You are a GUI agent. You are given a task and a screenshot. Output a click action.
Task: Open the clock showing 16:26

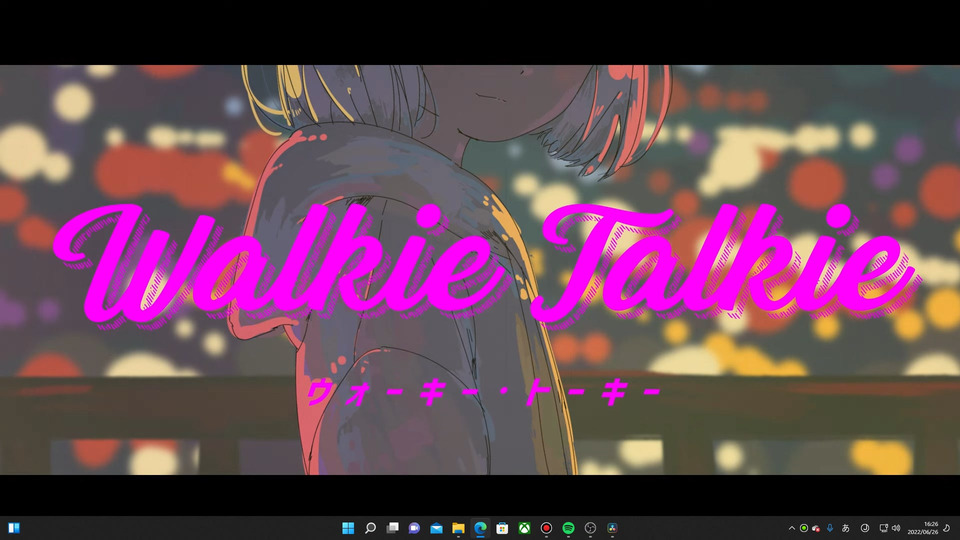pos(923,528)
